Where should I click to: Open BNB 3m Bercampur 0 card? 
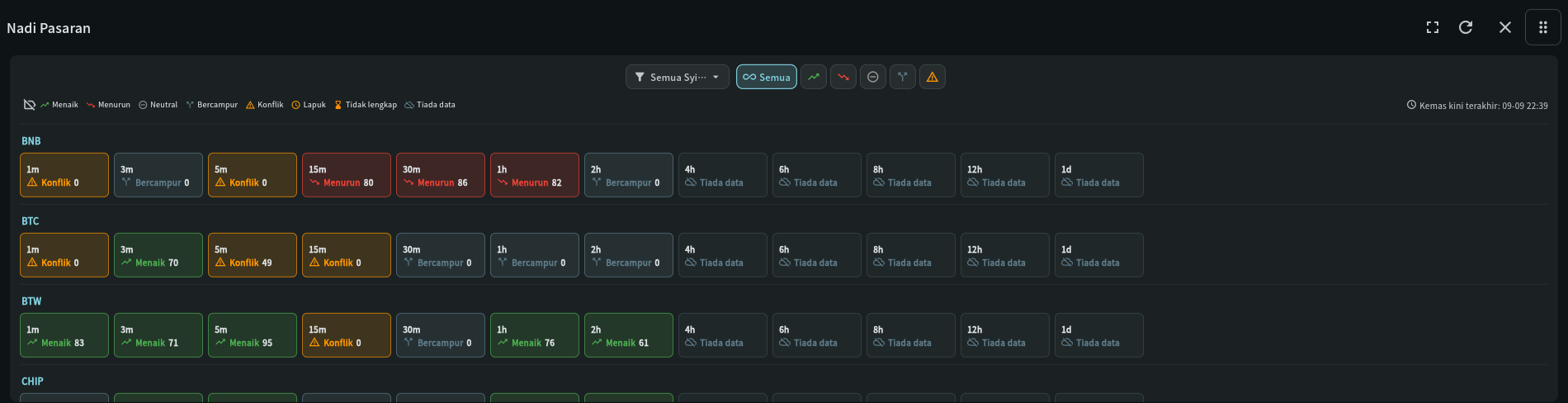click(x=158, y=175)
